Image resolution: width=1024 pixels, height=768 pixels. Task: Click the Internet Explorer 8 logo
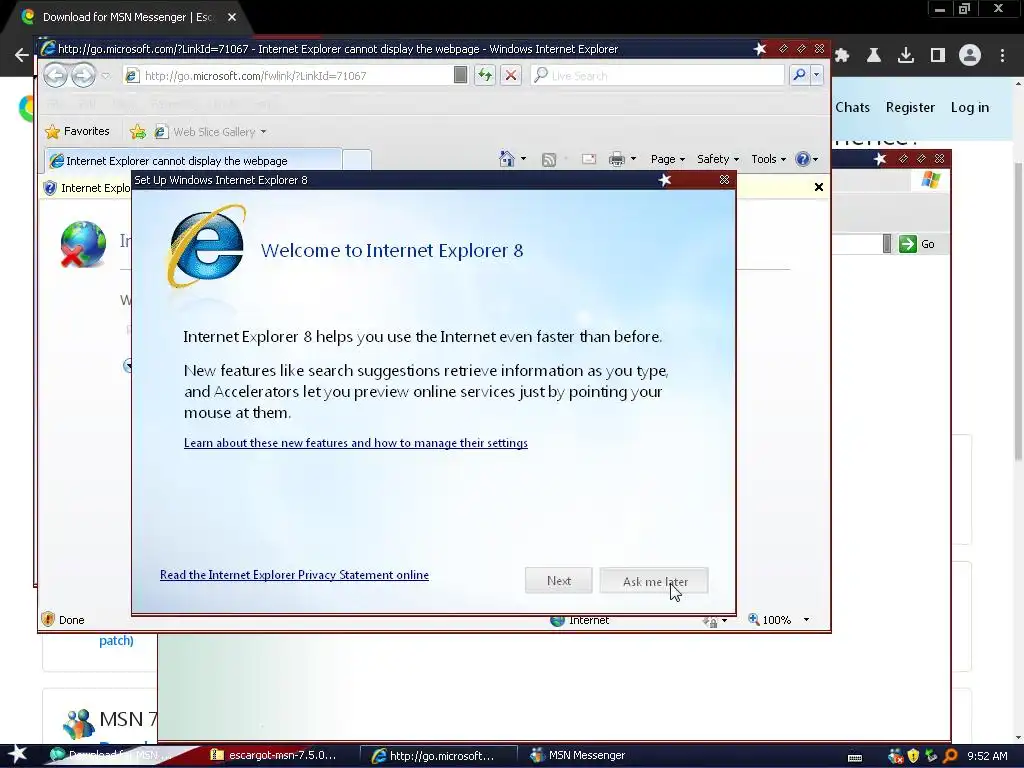coord(207,246)
